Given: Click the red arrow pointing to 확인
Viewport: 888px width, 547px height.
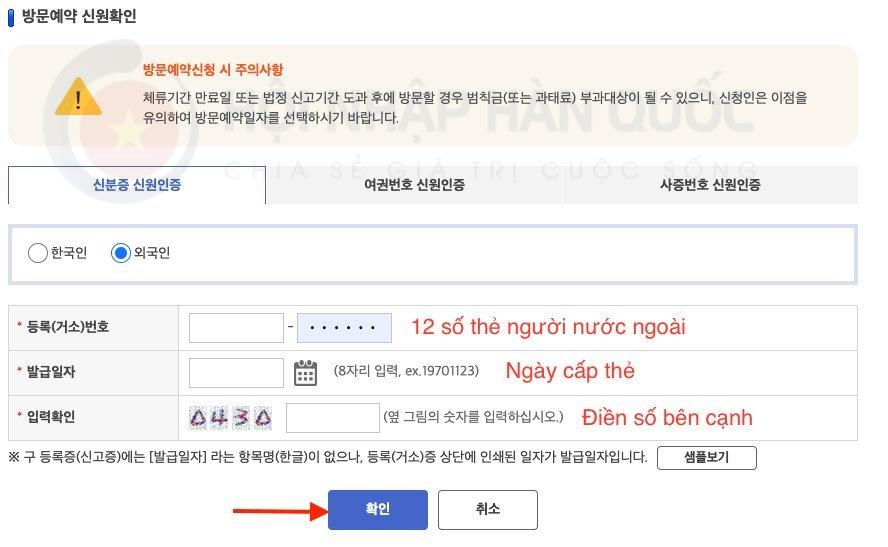Looking at the screenshot, I should coord(279,512).
